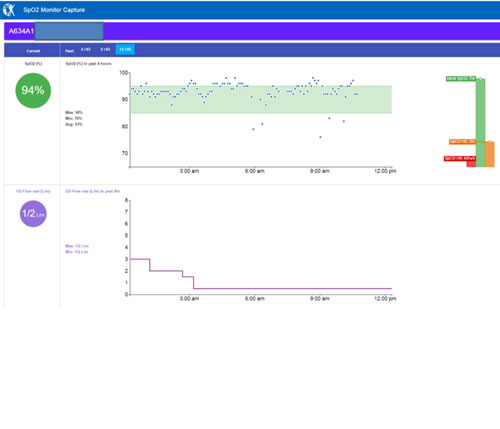This screenshot has height=429, width=500.
Task: Click the green ideal SpO2 label
Action: (x=461, y=79)
